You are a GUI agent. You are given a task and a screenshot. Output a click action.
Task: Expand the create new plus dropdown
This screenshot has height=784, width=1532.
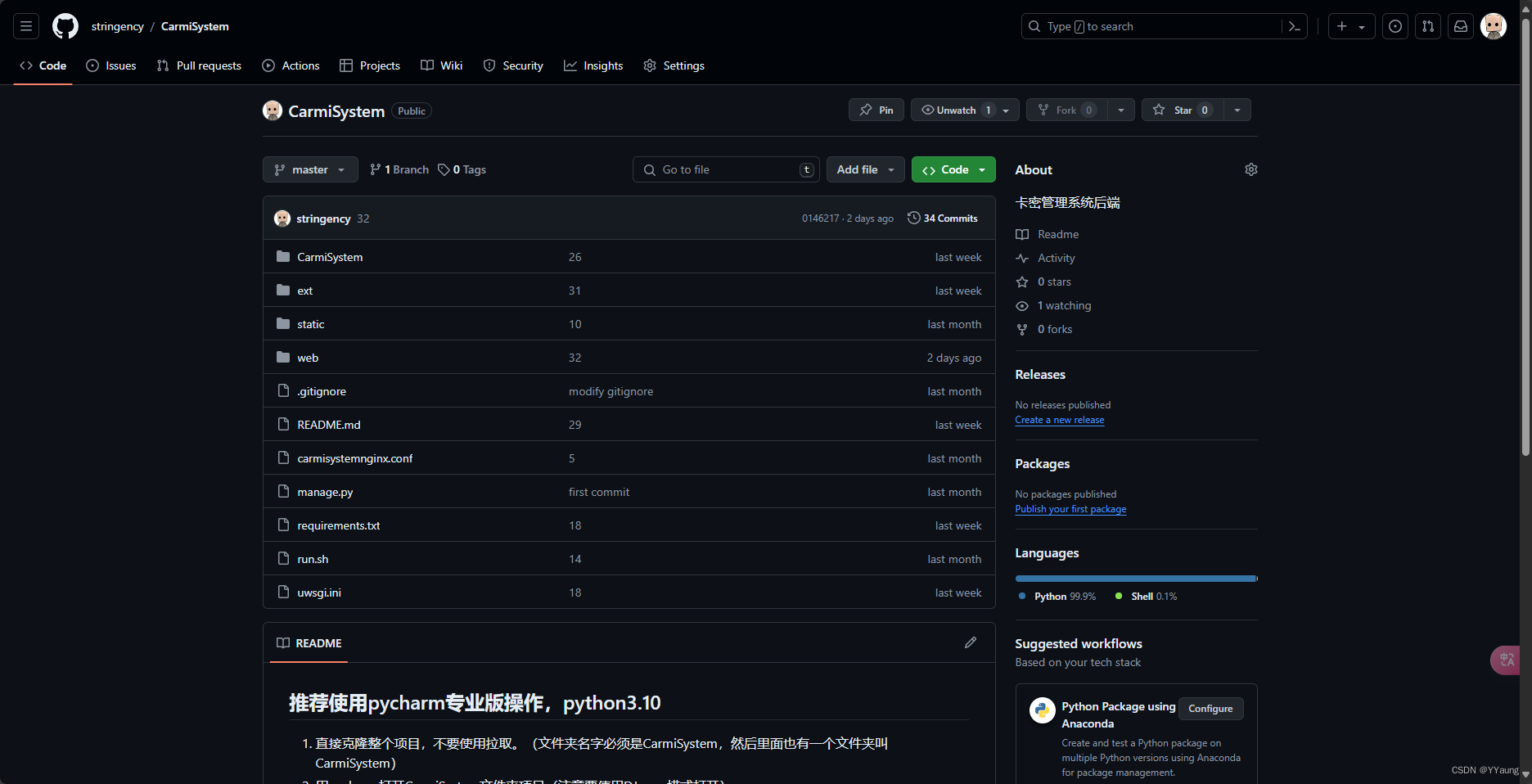[x=1351, y=26]
